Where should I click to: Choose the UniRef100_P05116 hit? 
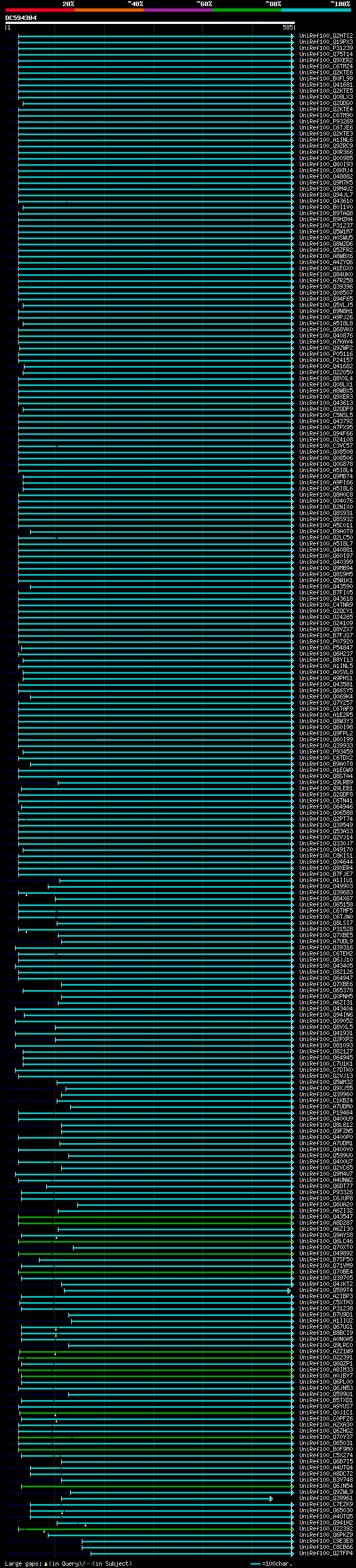[x=326, y=354]
